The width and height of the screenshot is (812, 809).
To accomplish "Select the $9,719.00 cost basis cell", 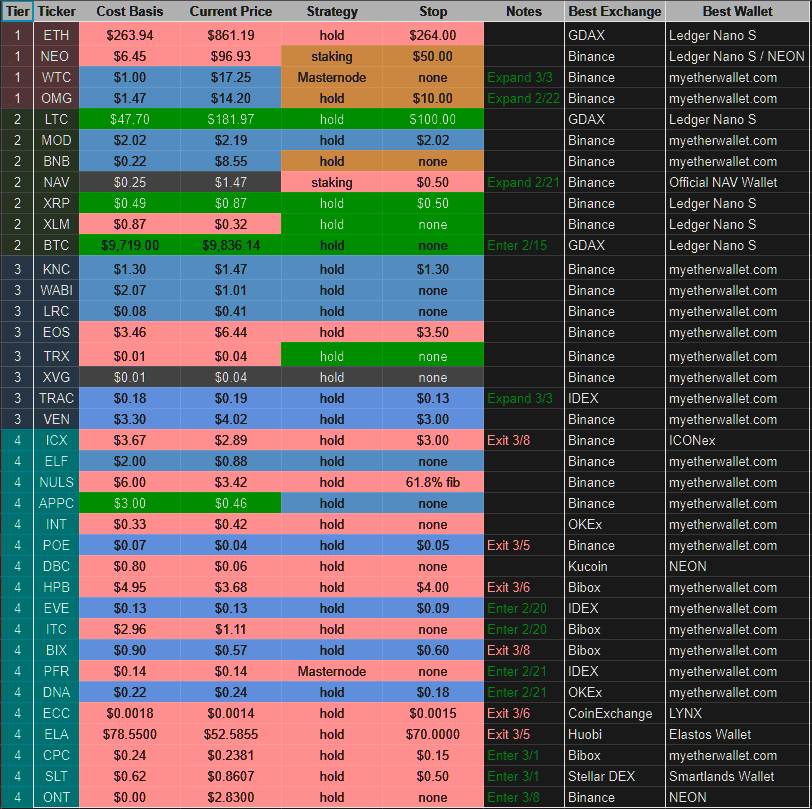I will (x=129, y=245).
